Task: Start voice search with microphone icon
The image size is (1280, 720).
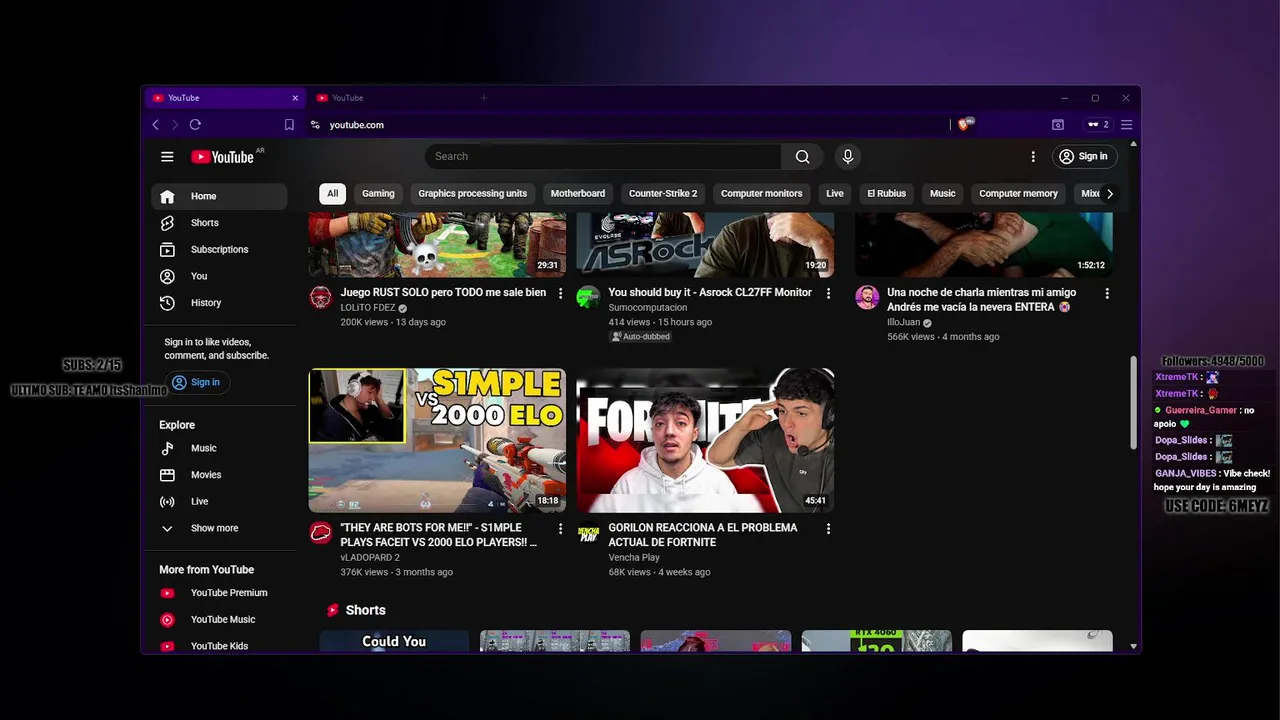Action: coord(848,157)
